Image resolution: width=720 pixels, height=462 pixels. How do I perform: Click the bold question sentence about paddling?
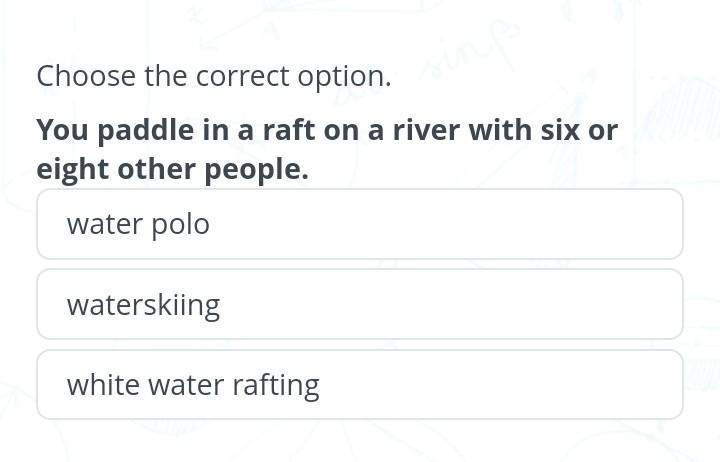[x=327, y=149]
